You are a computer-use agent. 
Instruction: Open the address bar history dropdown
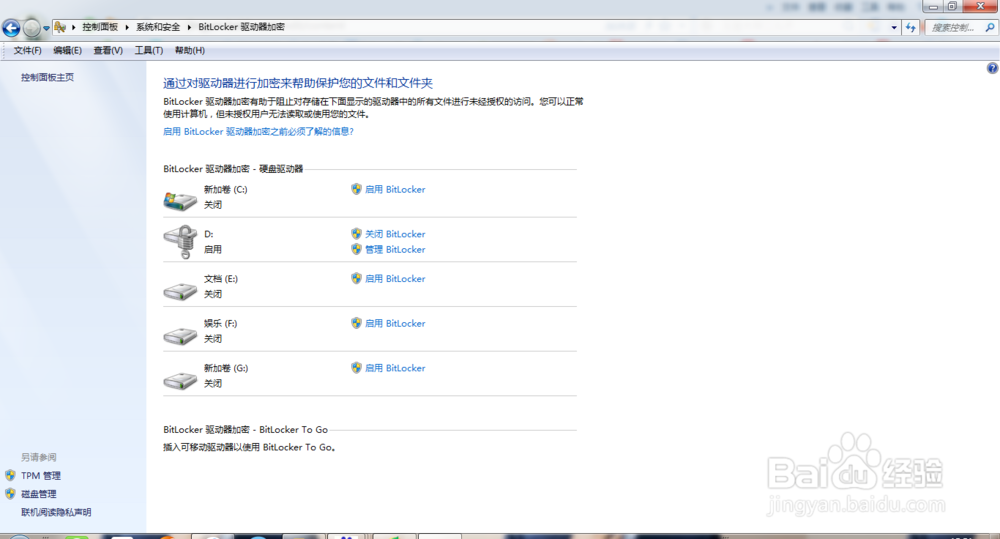click(893, 27)
